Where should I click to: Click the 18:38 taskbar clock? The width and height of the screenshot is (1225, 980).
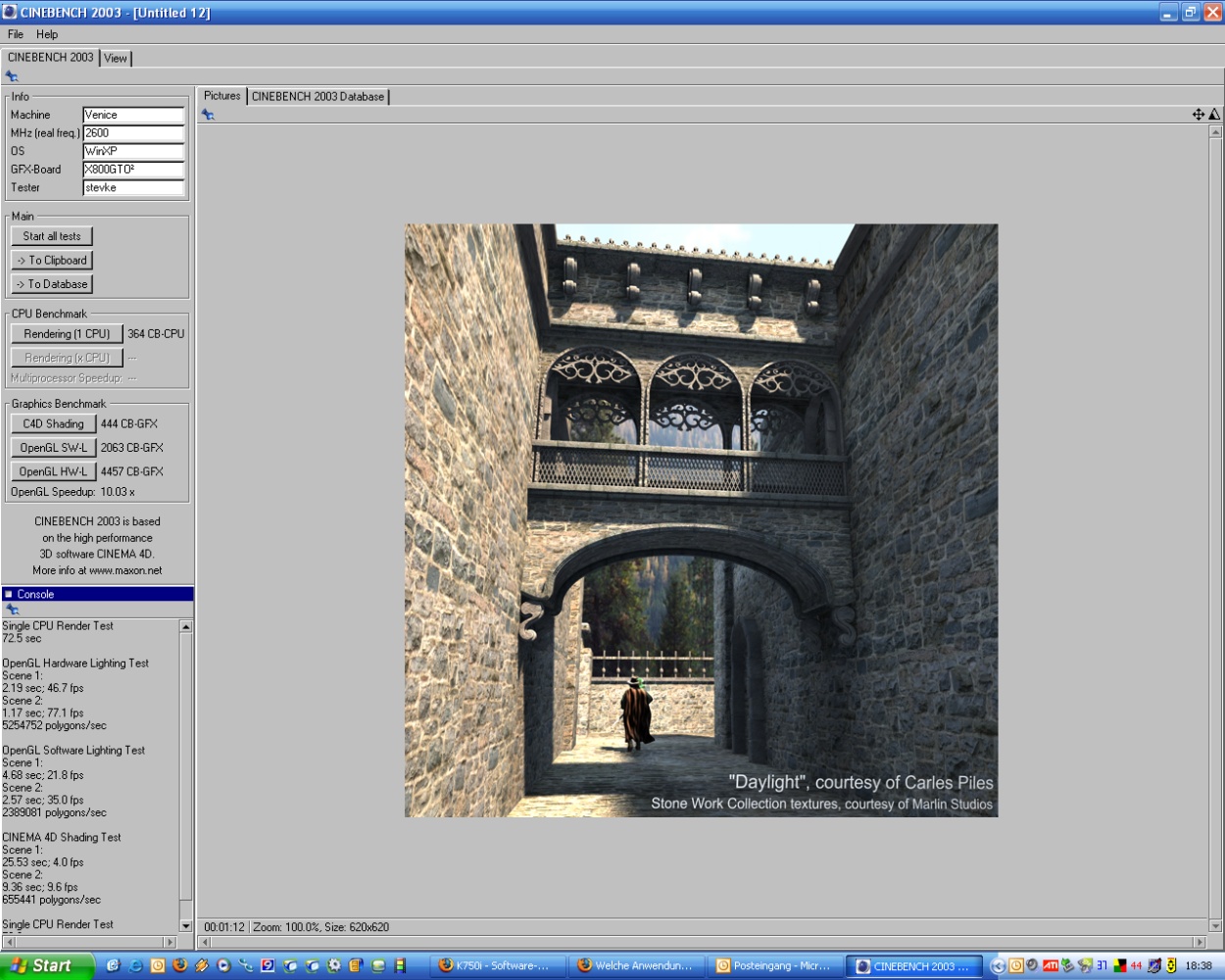pos(1199,965)
